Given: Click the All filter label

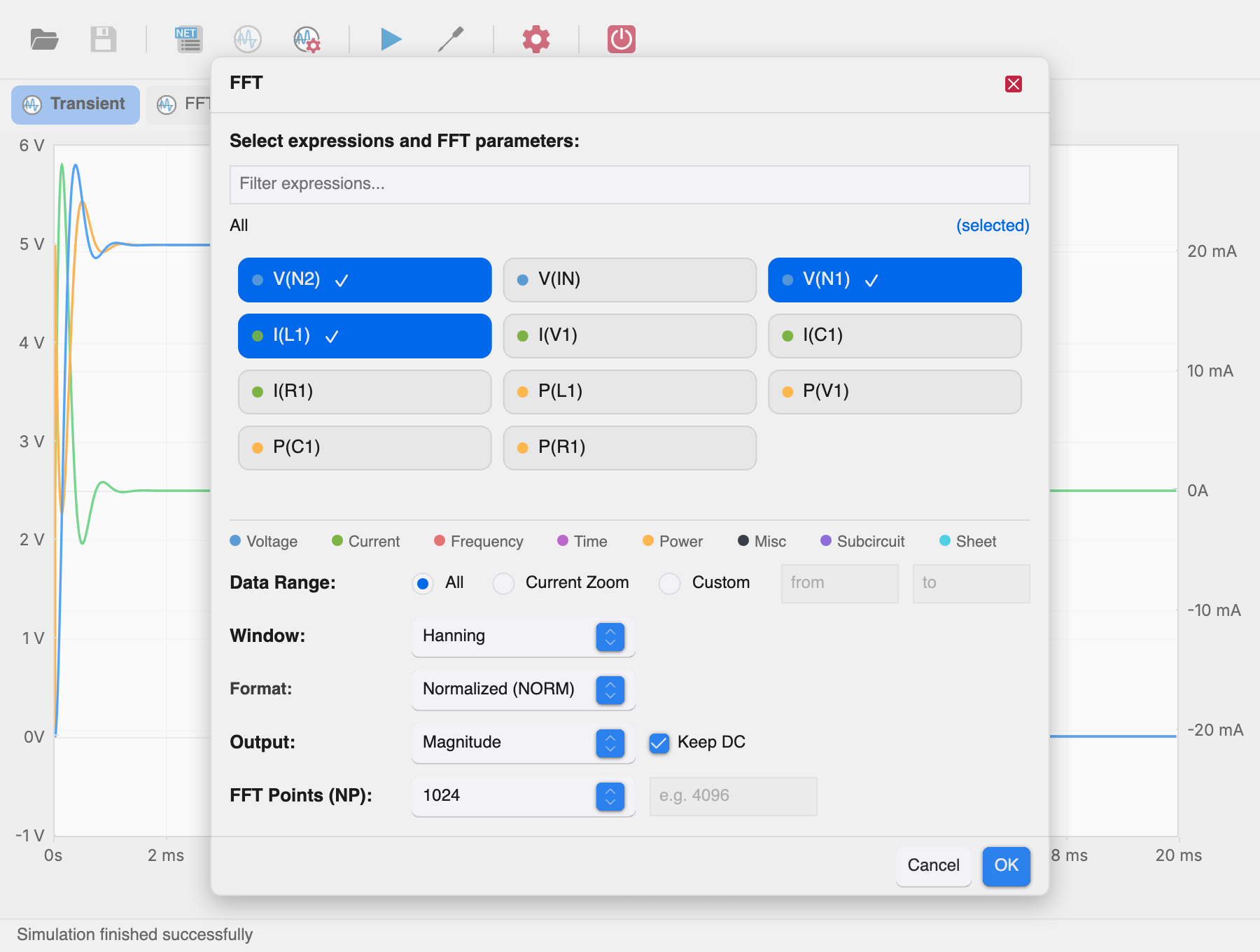Looking at the screenshot, I should pyautogui.click(x=239, y=225).
